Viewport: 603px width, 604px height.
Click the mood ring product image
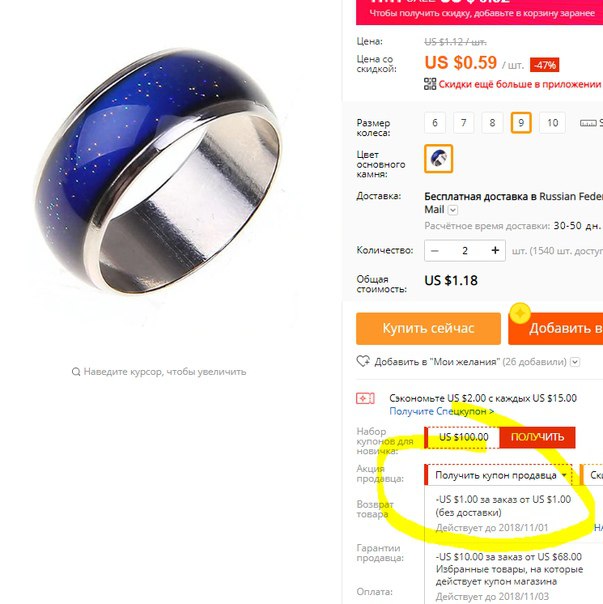[x=159, y=171]
